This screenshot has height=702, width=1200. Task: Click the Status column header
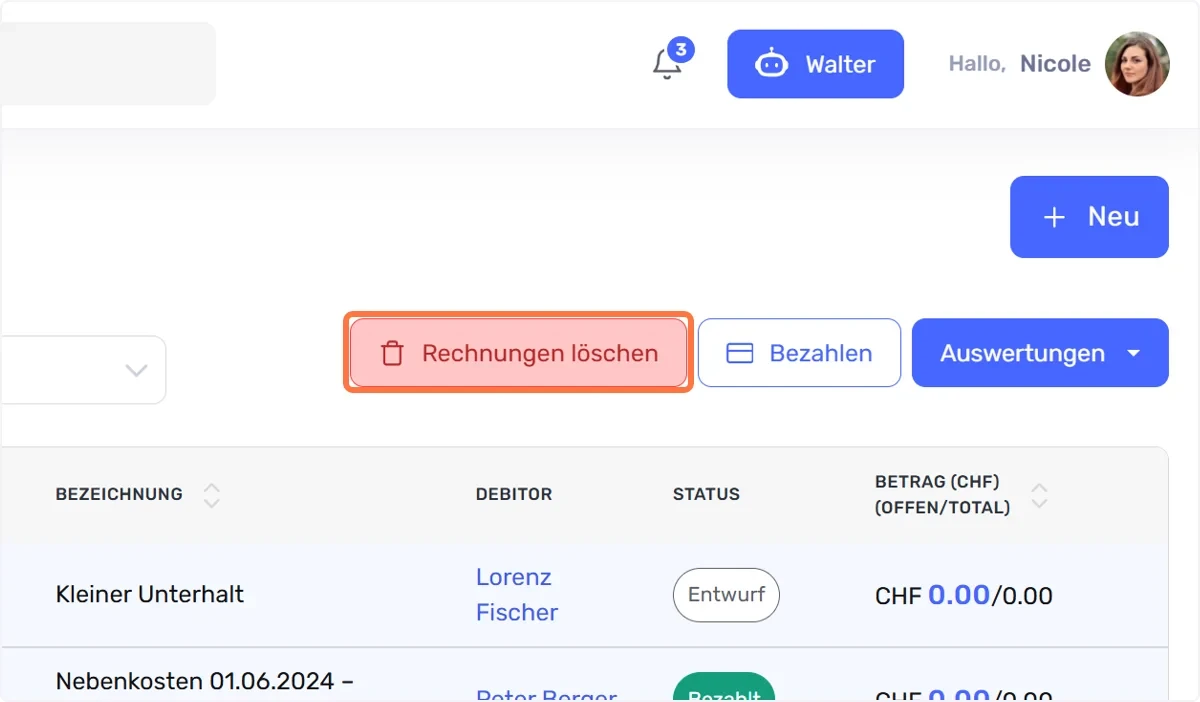tap(706, 494)
